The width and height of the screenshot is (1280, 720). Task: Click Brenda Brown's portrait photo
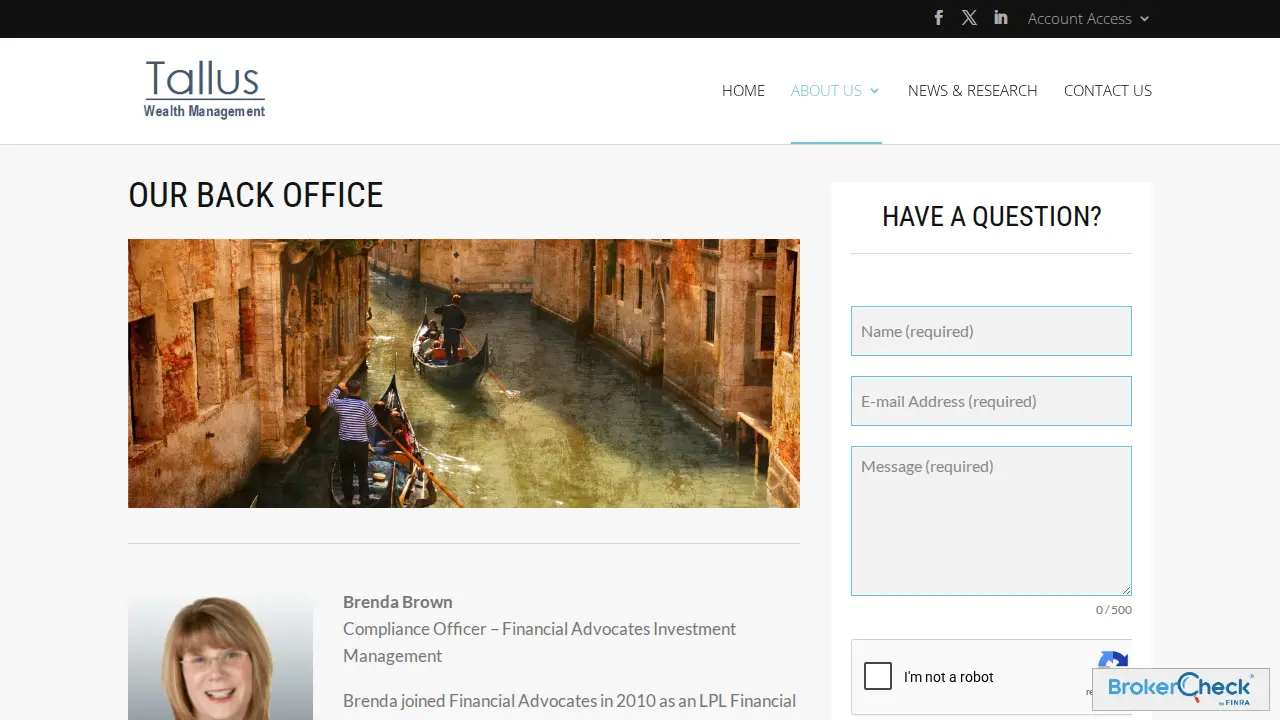tap(220, 656)
